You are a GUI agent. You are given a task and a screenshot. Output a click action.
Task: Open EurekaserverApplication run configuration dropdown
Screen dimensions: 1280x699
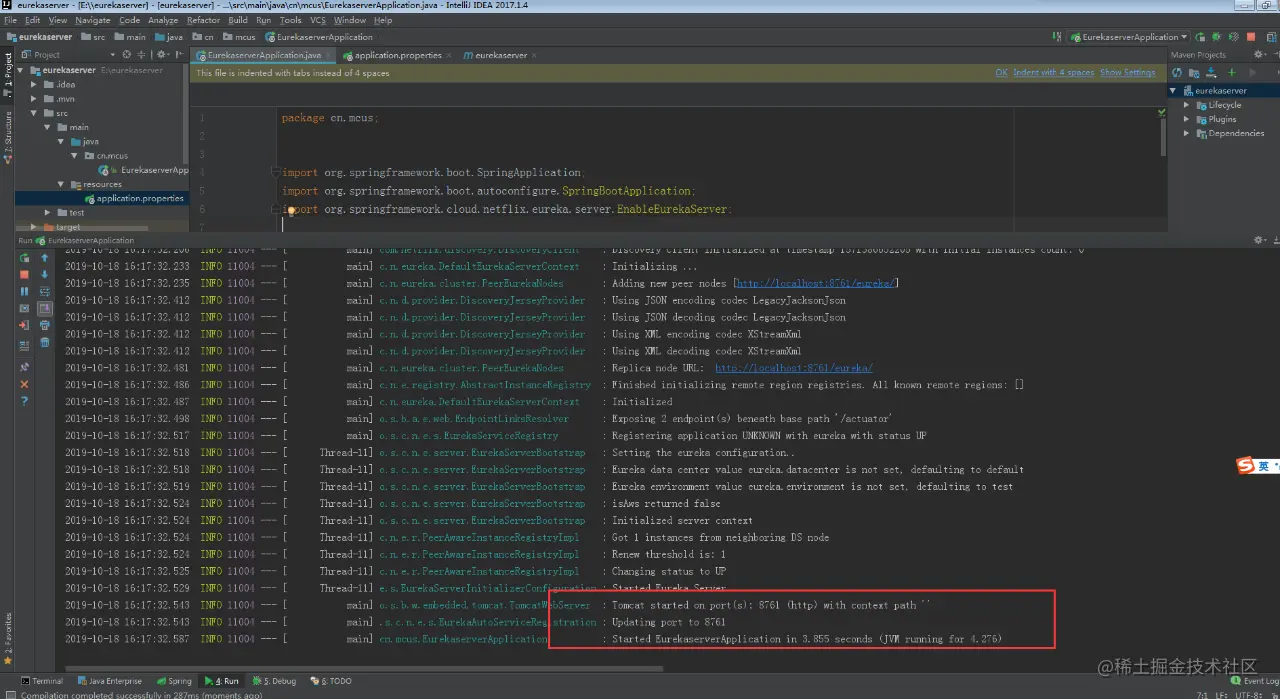click(1129, 37)
